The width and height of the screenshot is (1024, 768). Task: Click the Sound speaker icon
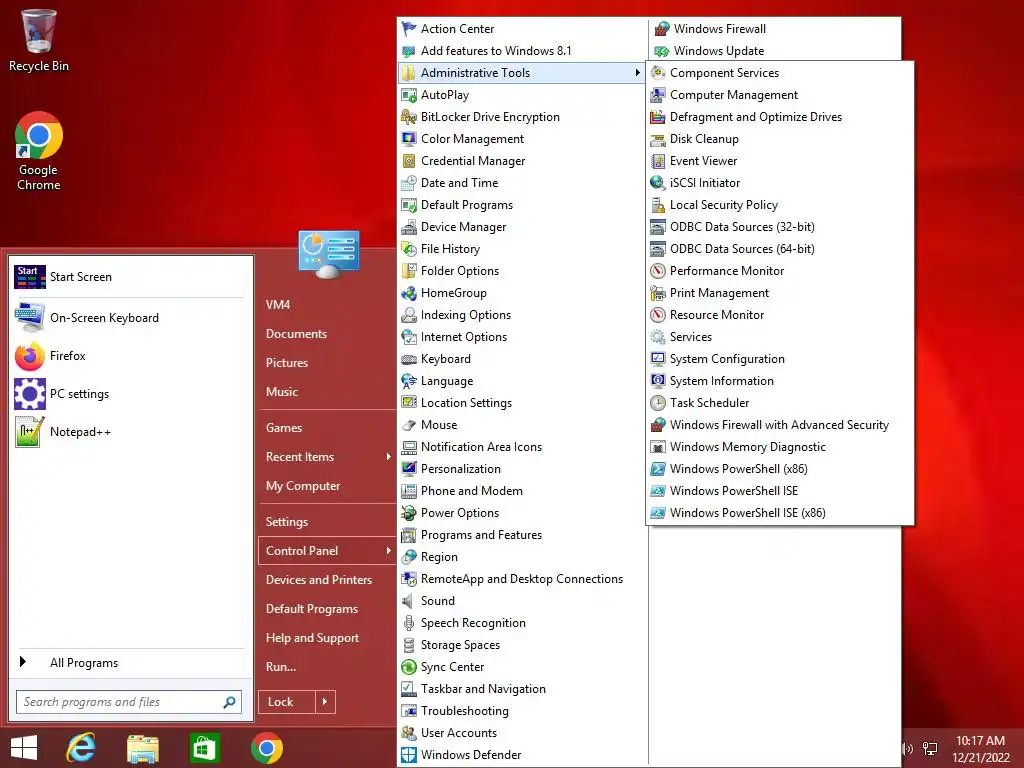pos(409,601)
